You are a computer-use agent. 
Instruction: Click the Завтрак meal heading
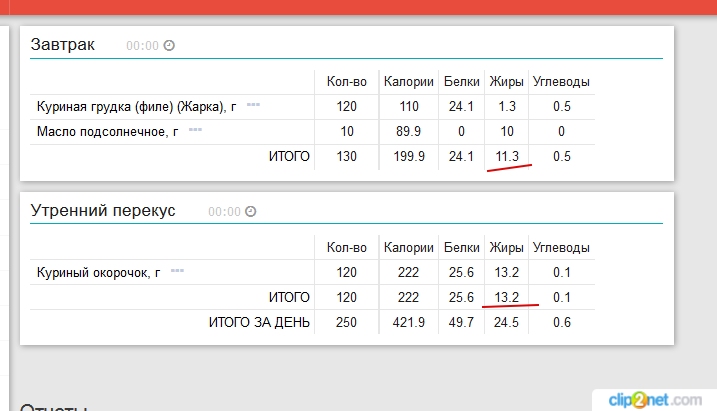pos(63,44)
